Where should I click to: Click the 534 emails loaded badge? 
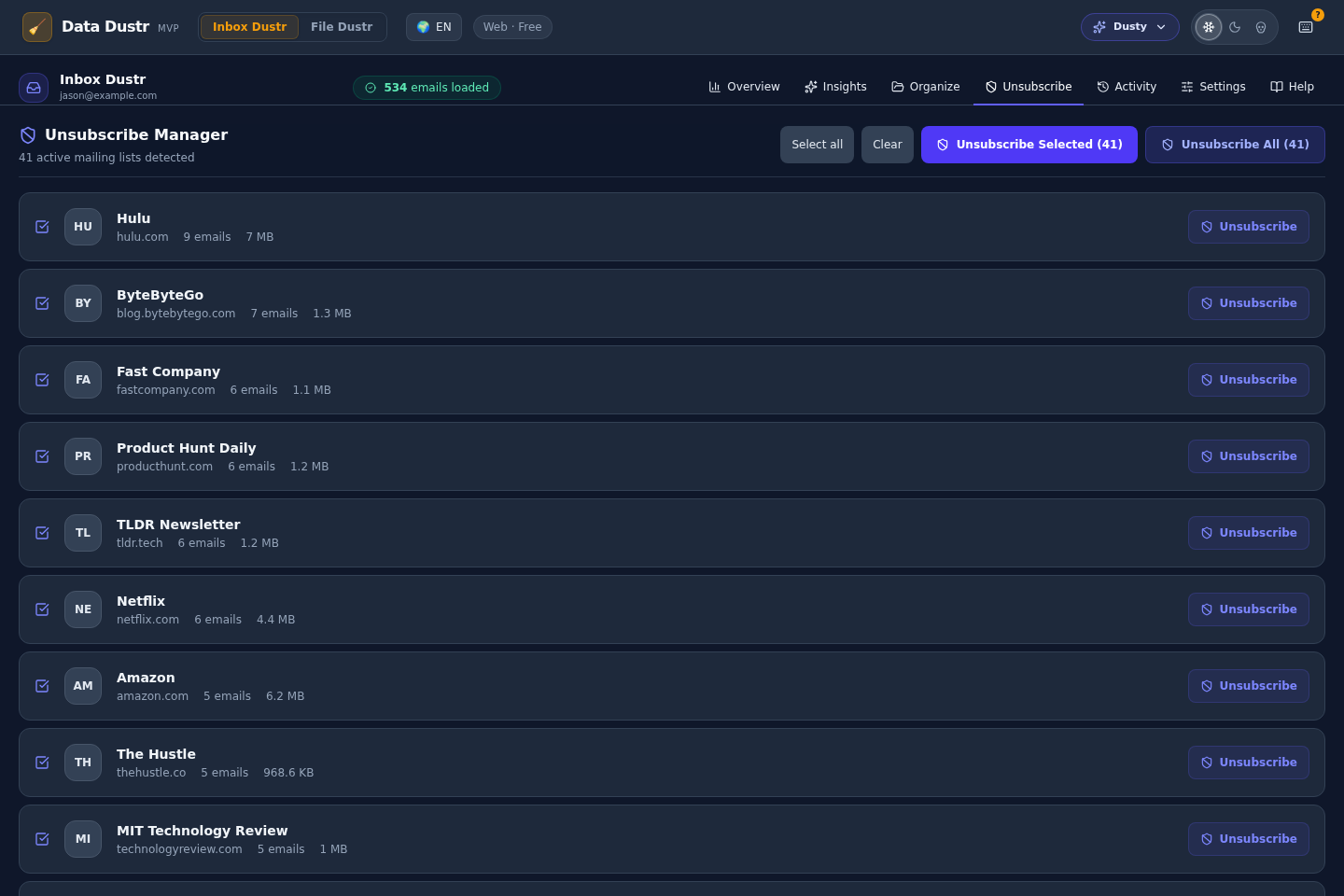point(427,88)
